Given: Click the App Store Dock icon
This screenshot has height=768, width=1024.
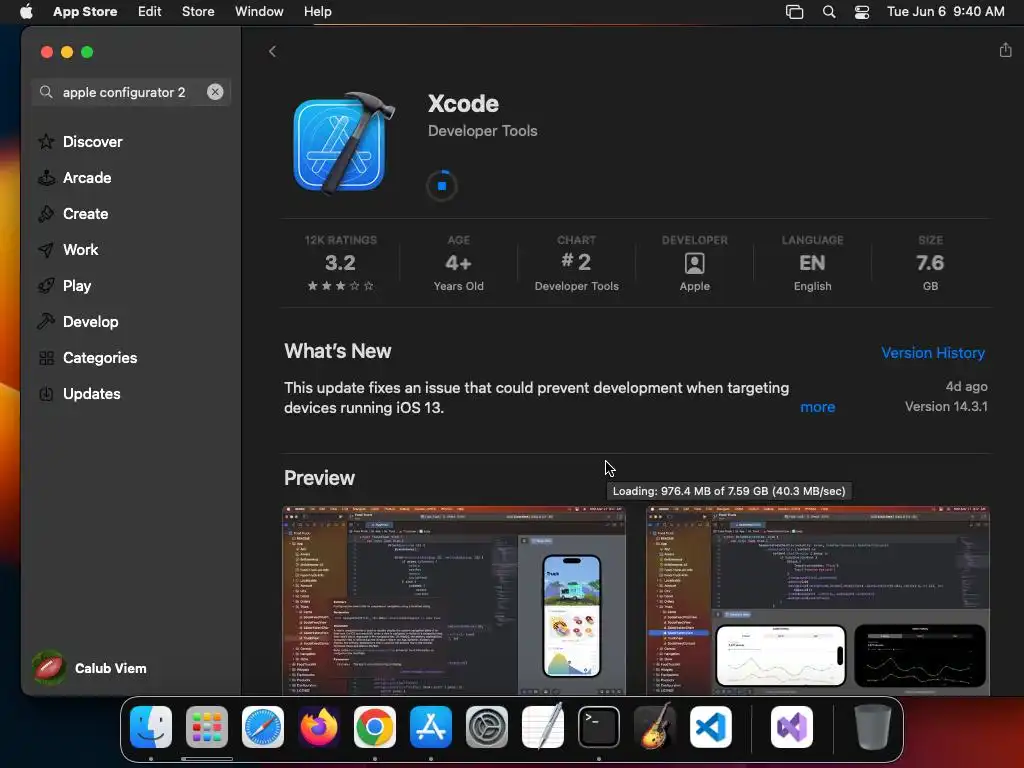Looking at the screenshot, I should tap(431, 727).
